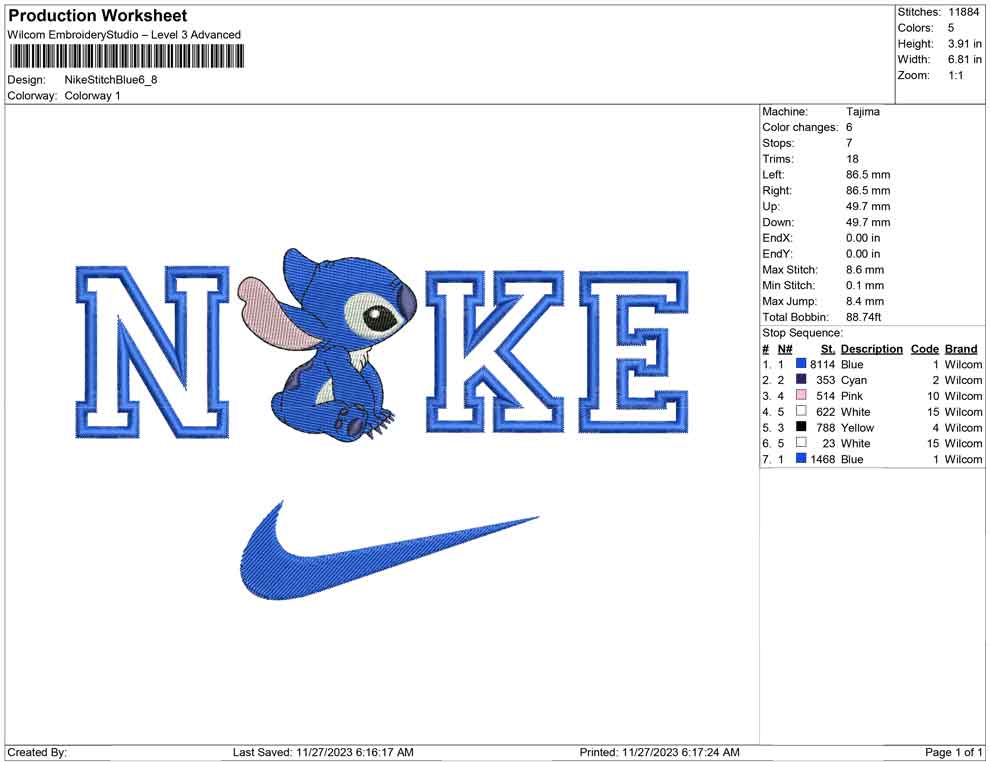
Task: Click the N# column header
Action: tap(785, 349)
